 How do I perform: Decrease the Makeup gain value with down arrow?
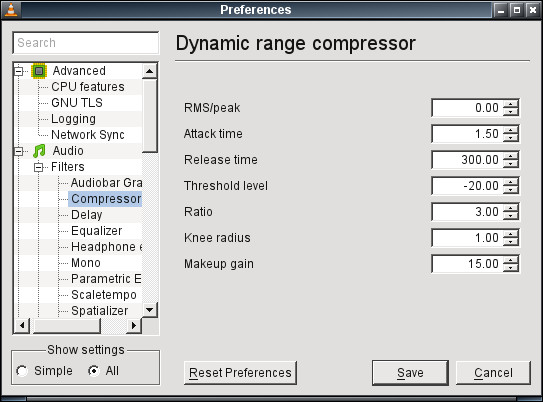click(x=510, y=268)
